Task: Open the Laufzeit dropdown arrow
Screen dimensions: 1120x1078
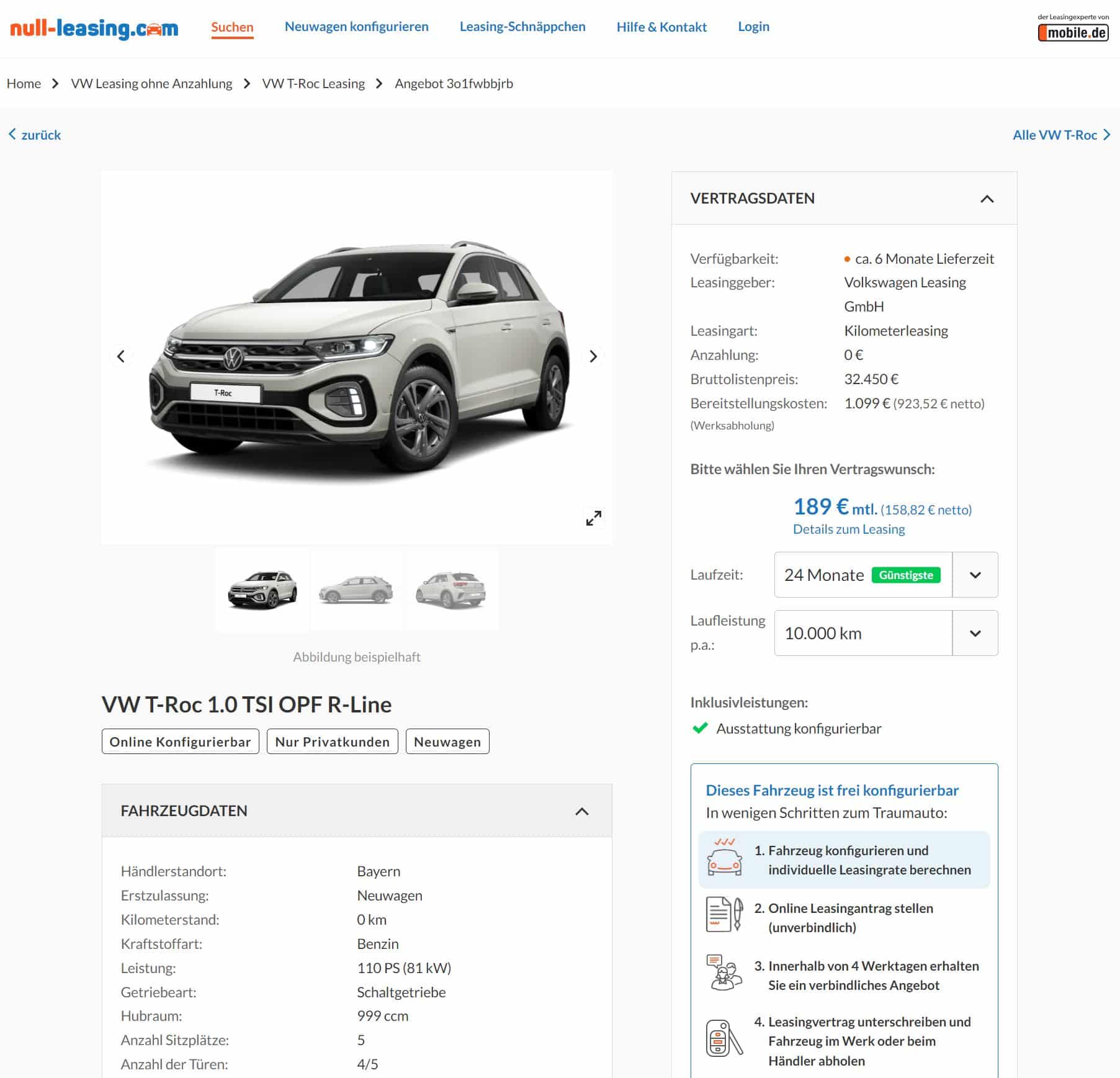Action: tap(975, 575)
